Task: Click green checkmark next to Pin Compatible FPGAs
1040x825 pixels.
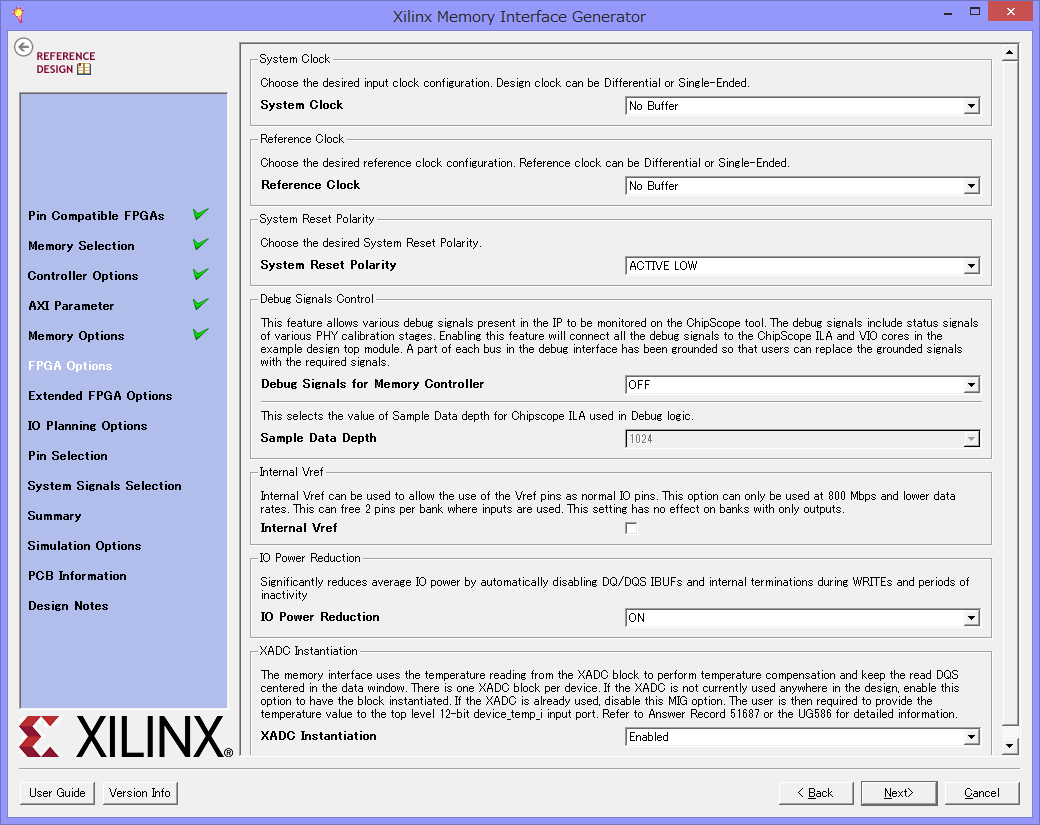Action: [201, 214]
